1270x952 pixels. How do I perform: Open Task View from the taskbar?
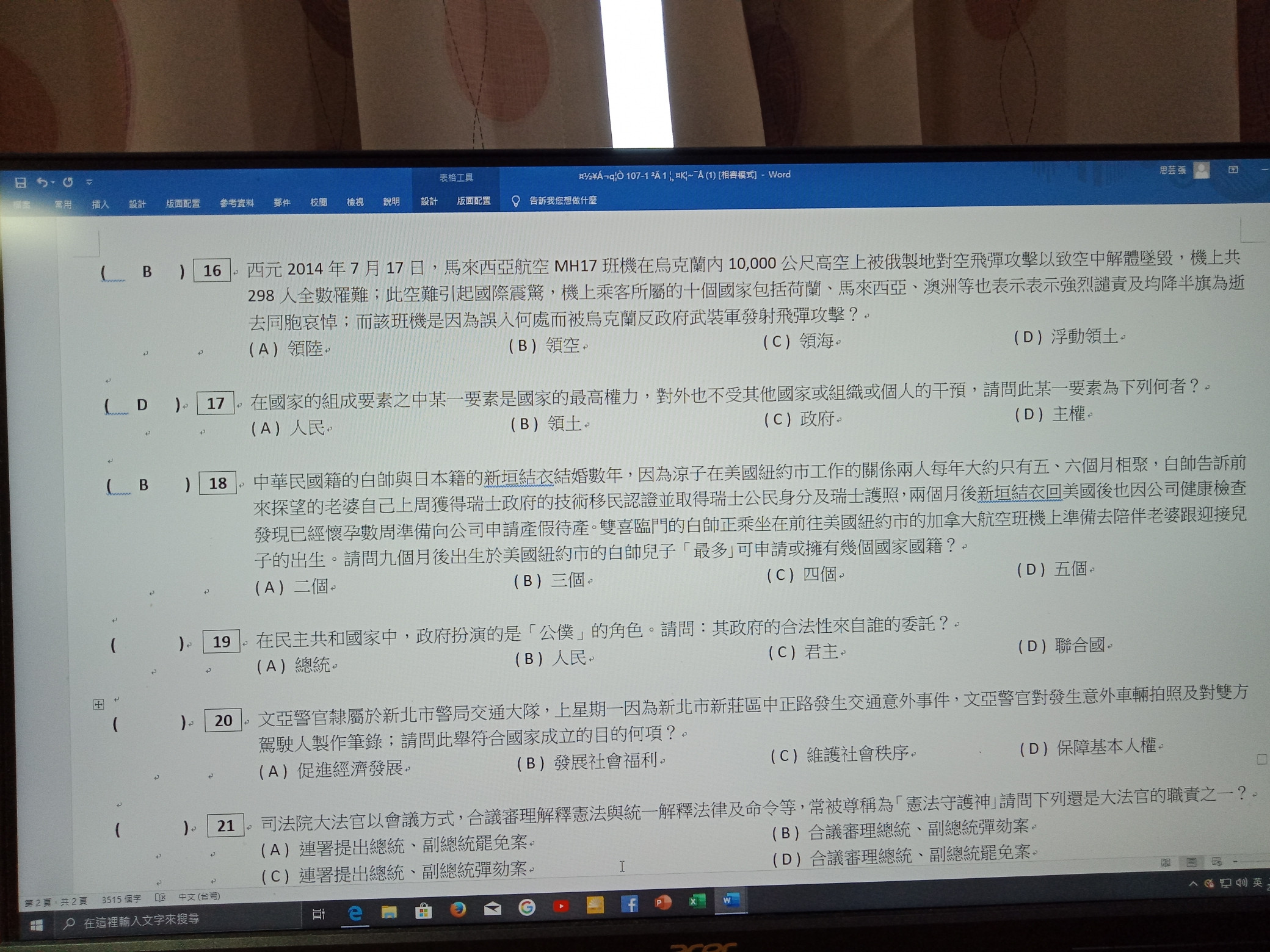(x=319, y=914)
